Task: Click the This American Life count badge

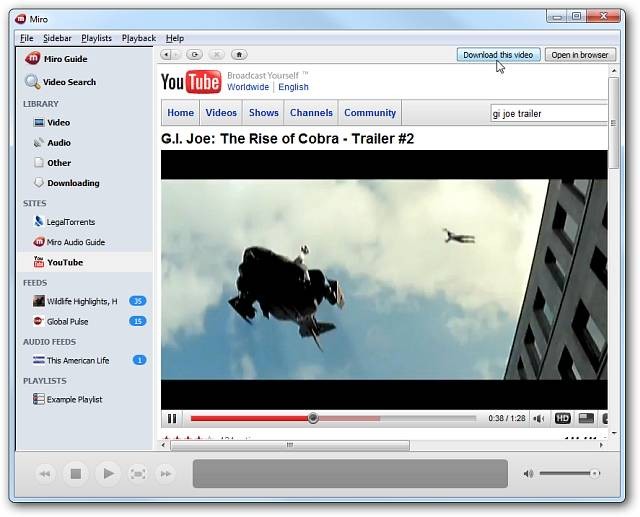Action: click(x=140, y=360)
